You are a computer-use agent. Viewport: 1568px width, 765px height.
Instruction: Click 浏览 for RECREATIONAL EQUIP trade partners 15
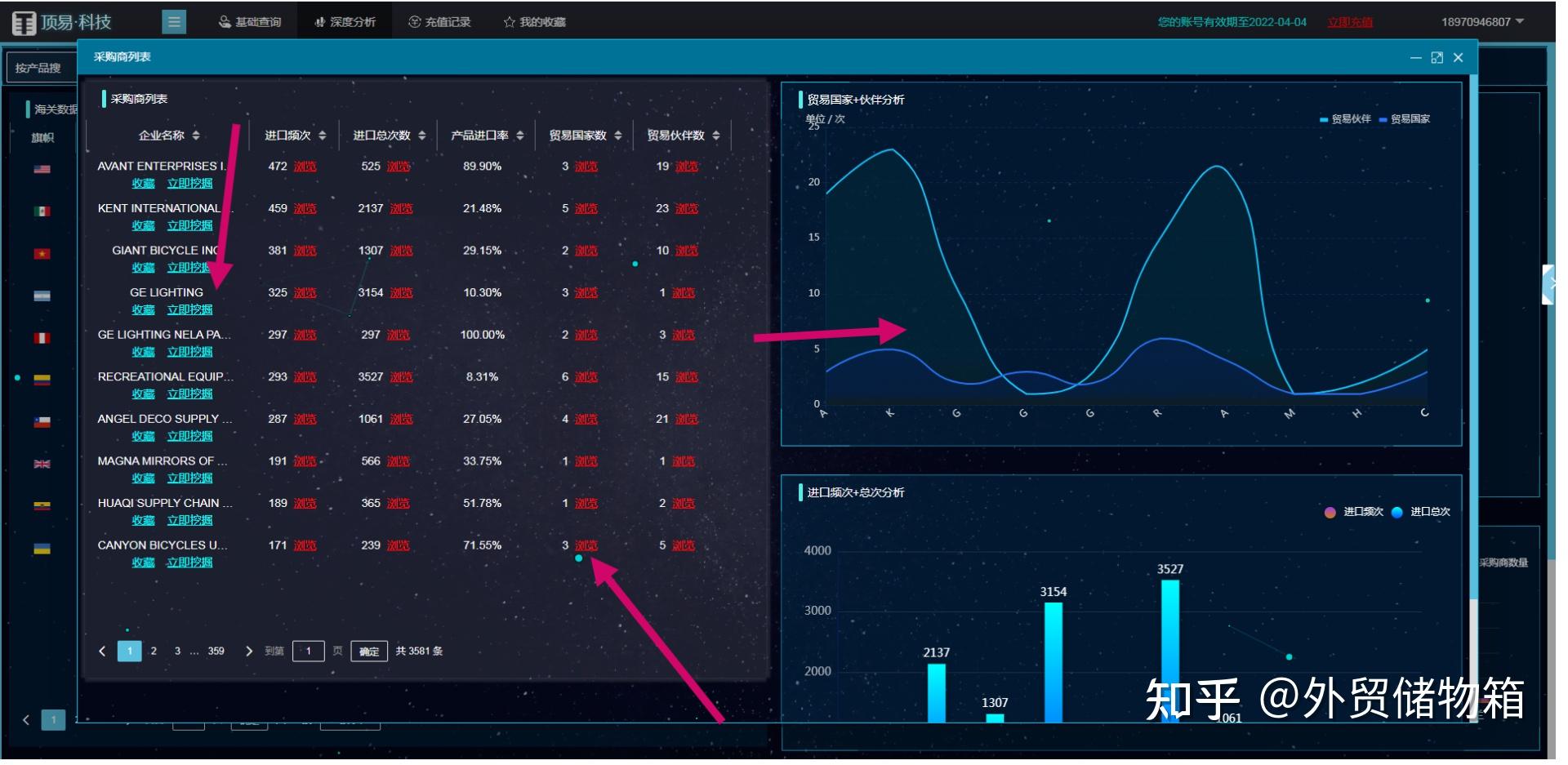pos(687,377)
